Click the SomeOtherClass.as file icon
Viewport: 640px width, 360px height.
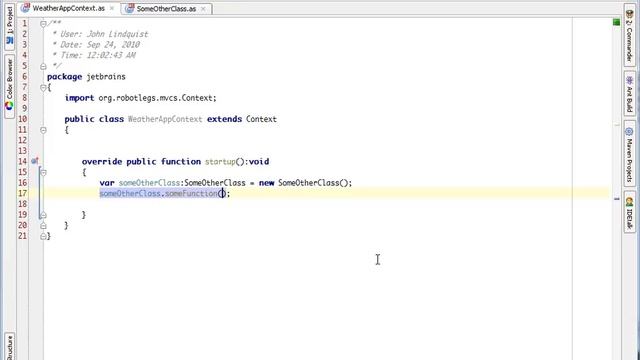pos(129,9)
